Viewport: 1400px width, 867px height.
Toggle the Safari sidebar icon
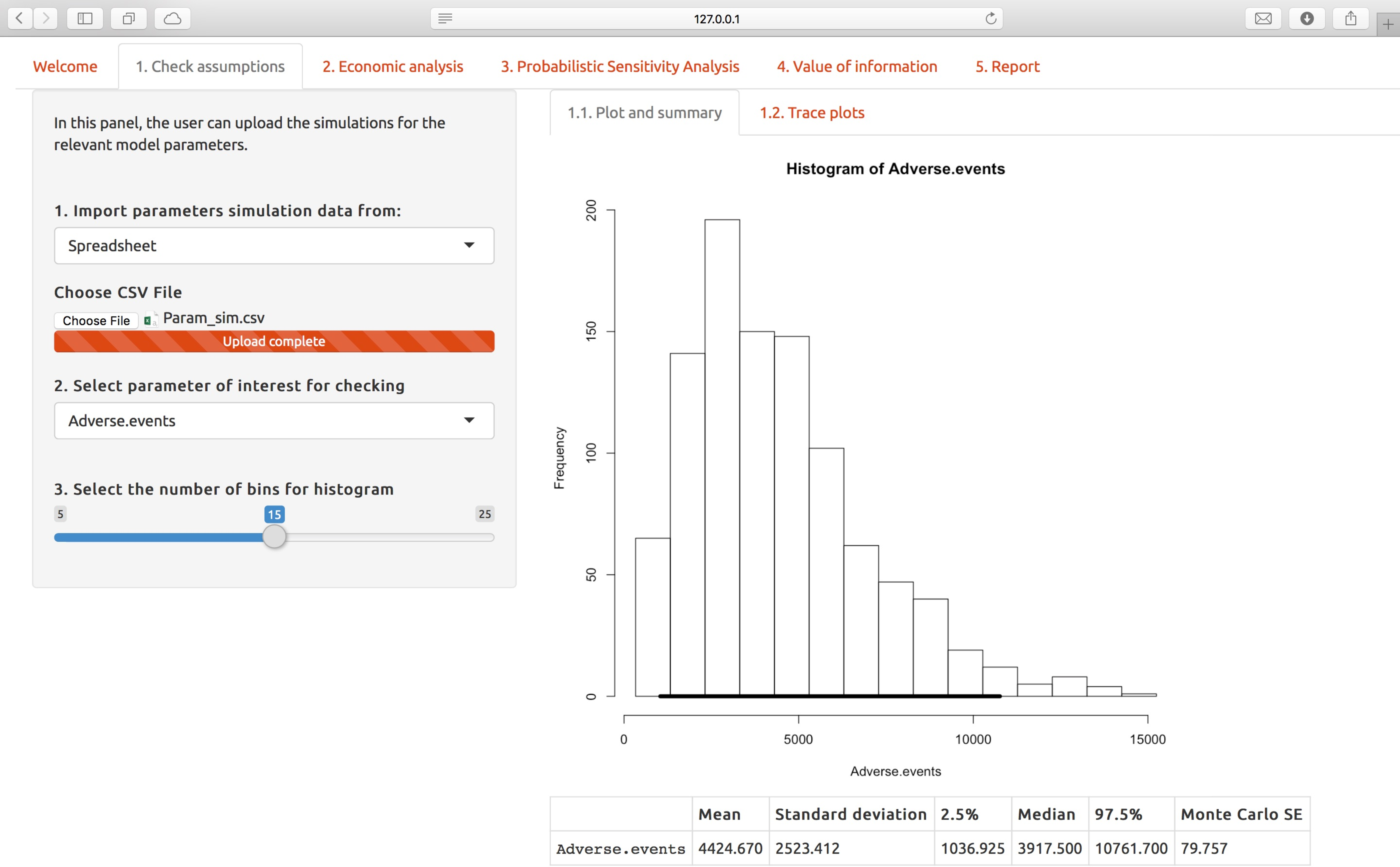point(85,18)
